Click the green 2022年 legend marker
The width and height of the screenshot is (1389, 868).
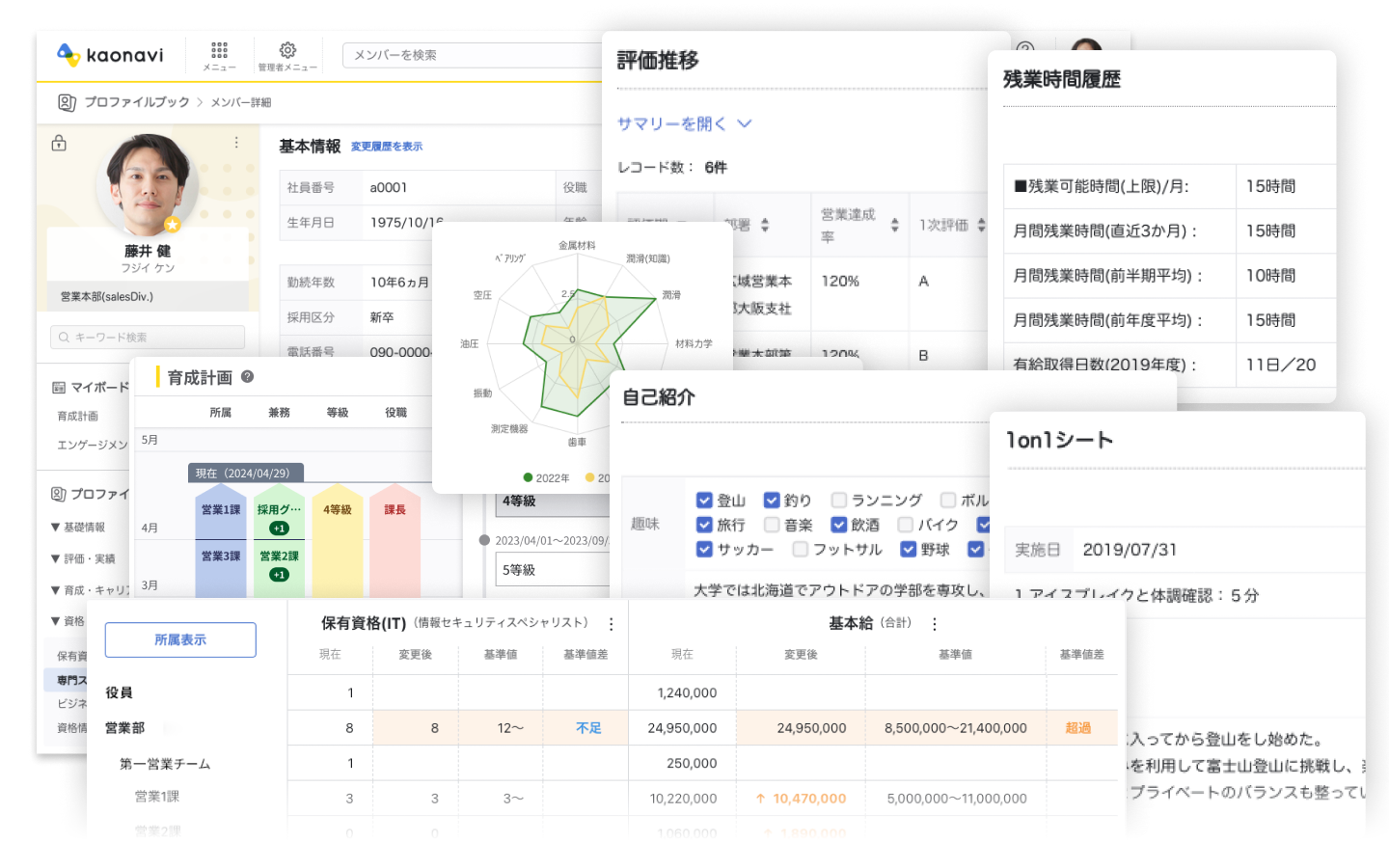click(528, 477)
